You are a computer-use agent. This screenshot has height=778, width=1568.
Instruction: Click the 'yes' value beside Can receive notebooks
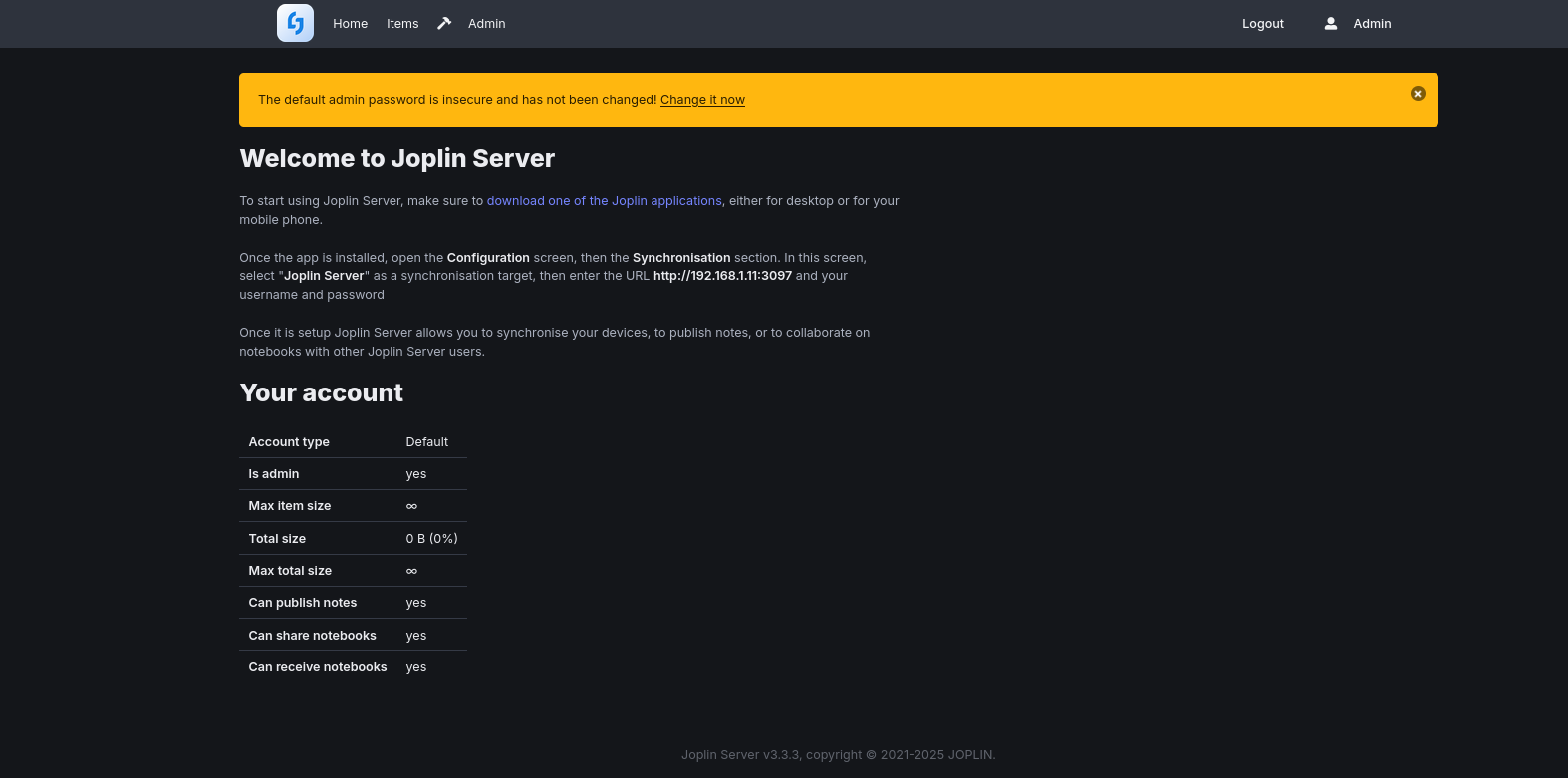416,667
